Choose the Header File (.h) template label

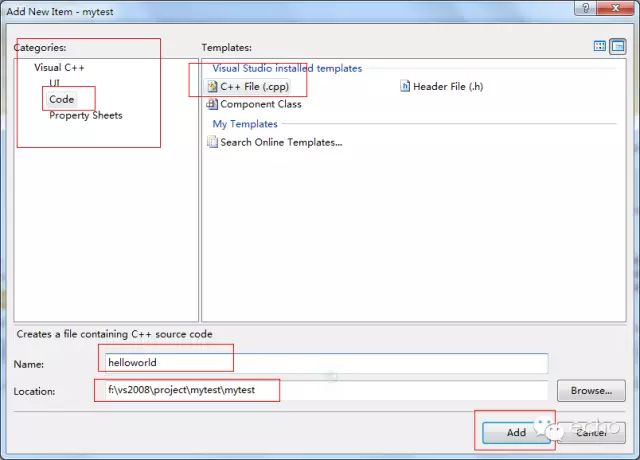(448, 87)
